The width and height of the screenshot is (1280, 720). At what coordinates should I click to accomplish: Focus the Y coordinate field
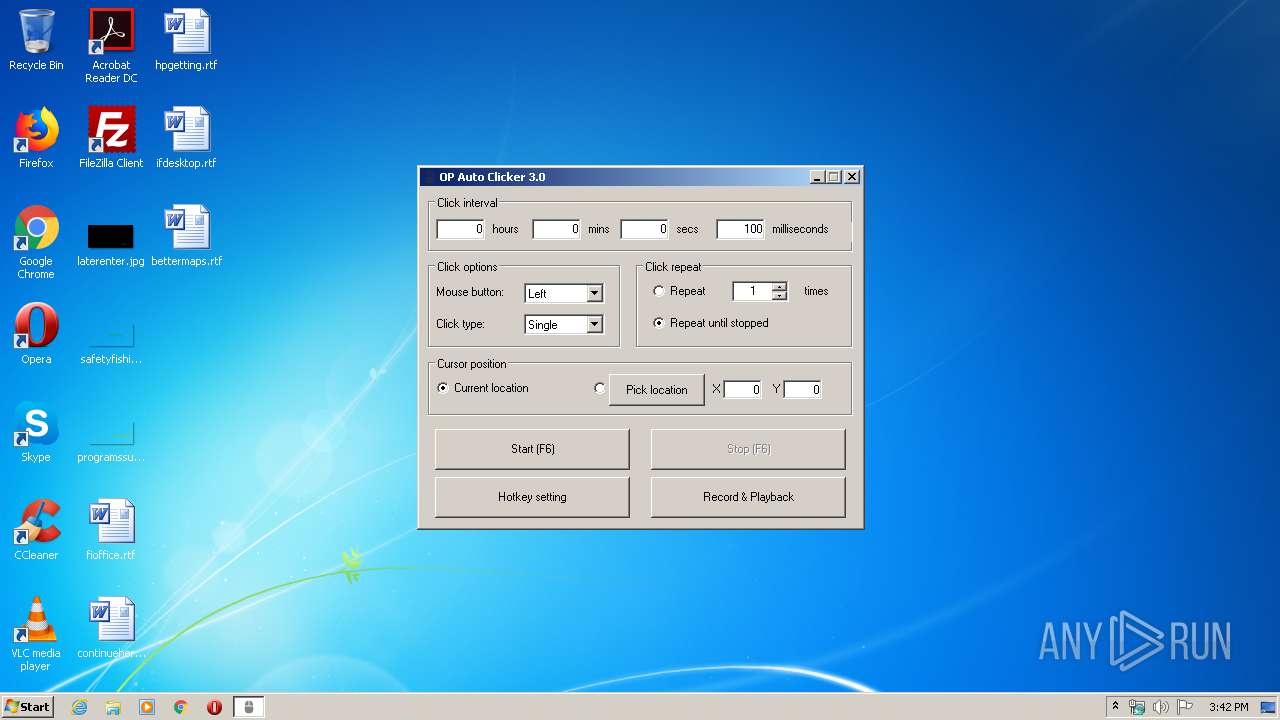coord(803,390)
